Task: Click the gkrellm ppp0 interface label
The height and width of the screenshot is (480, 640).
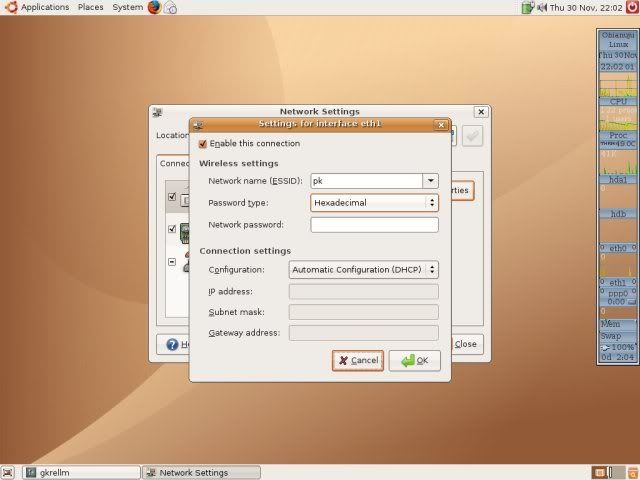Action: point(618,293)
